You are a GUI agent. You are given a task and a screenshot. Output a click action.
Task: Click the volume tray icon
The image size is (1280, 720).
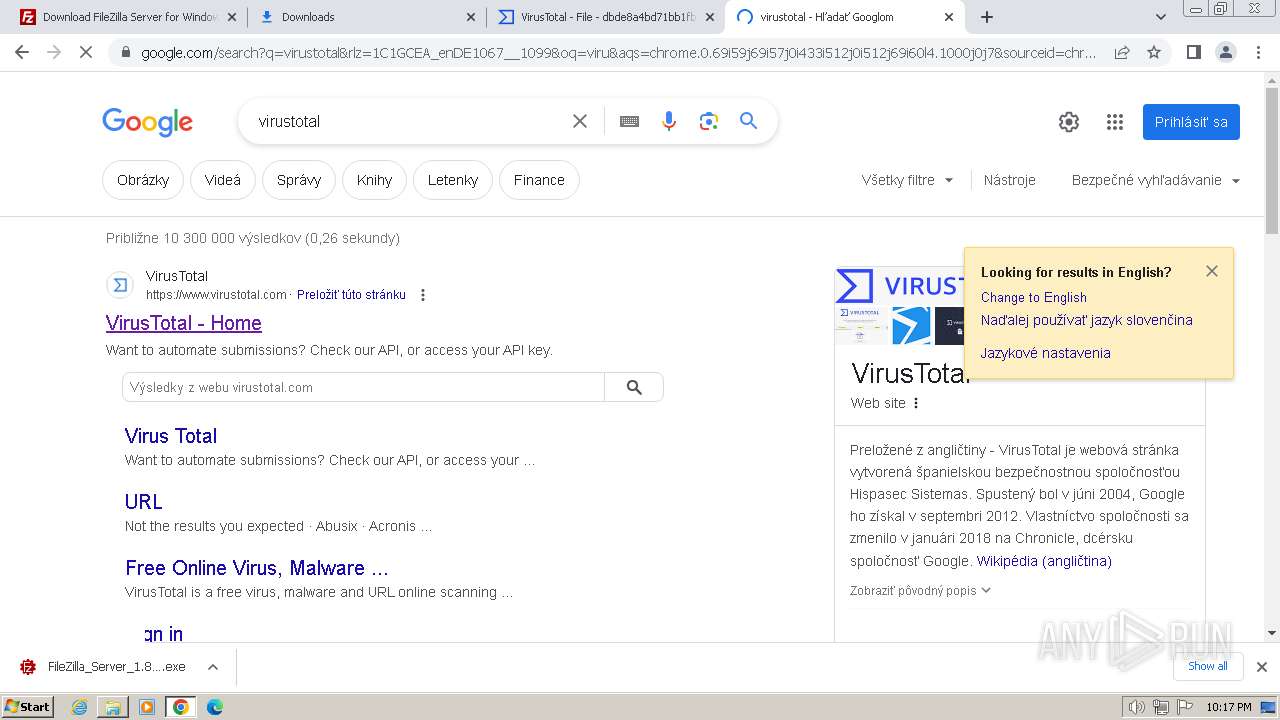point(1136,707)
